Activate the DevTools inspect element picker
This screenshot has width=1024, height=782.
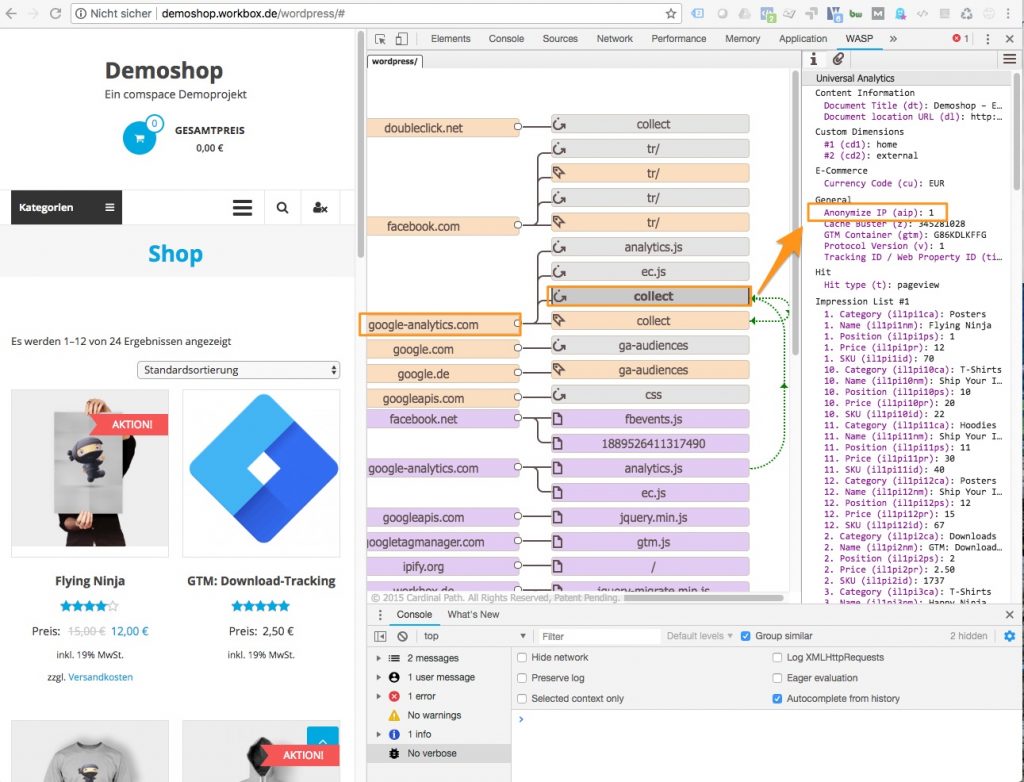pos(381,39)
